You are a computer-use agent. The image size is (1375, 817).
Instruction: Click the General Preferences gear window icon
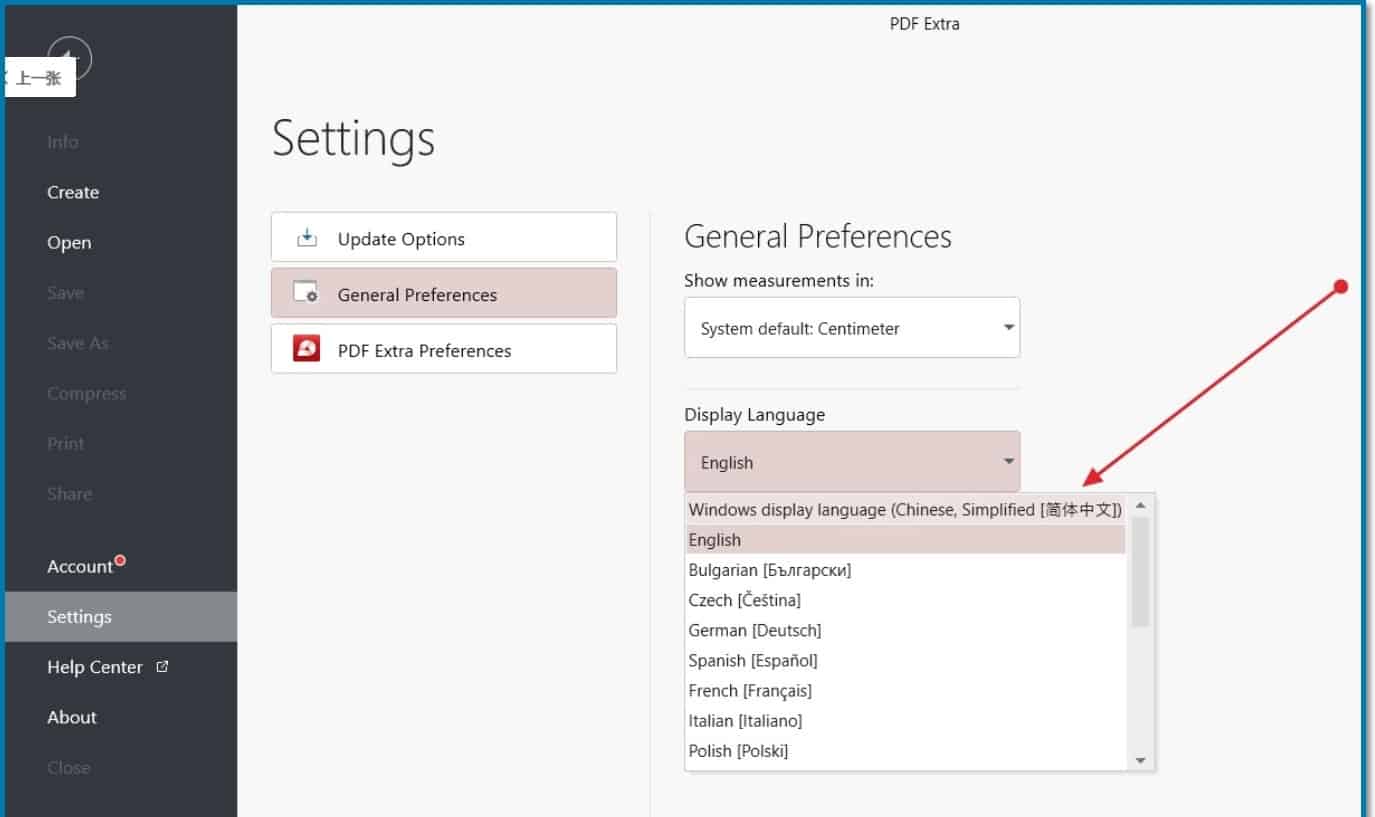point(306,292)
